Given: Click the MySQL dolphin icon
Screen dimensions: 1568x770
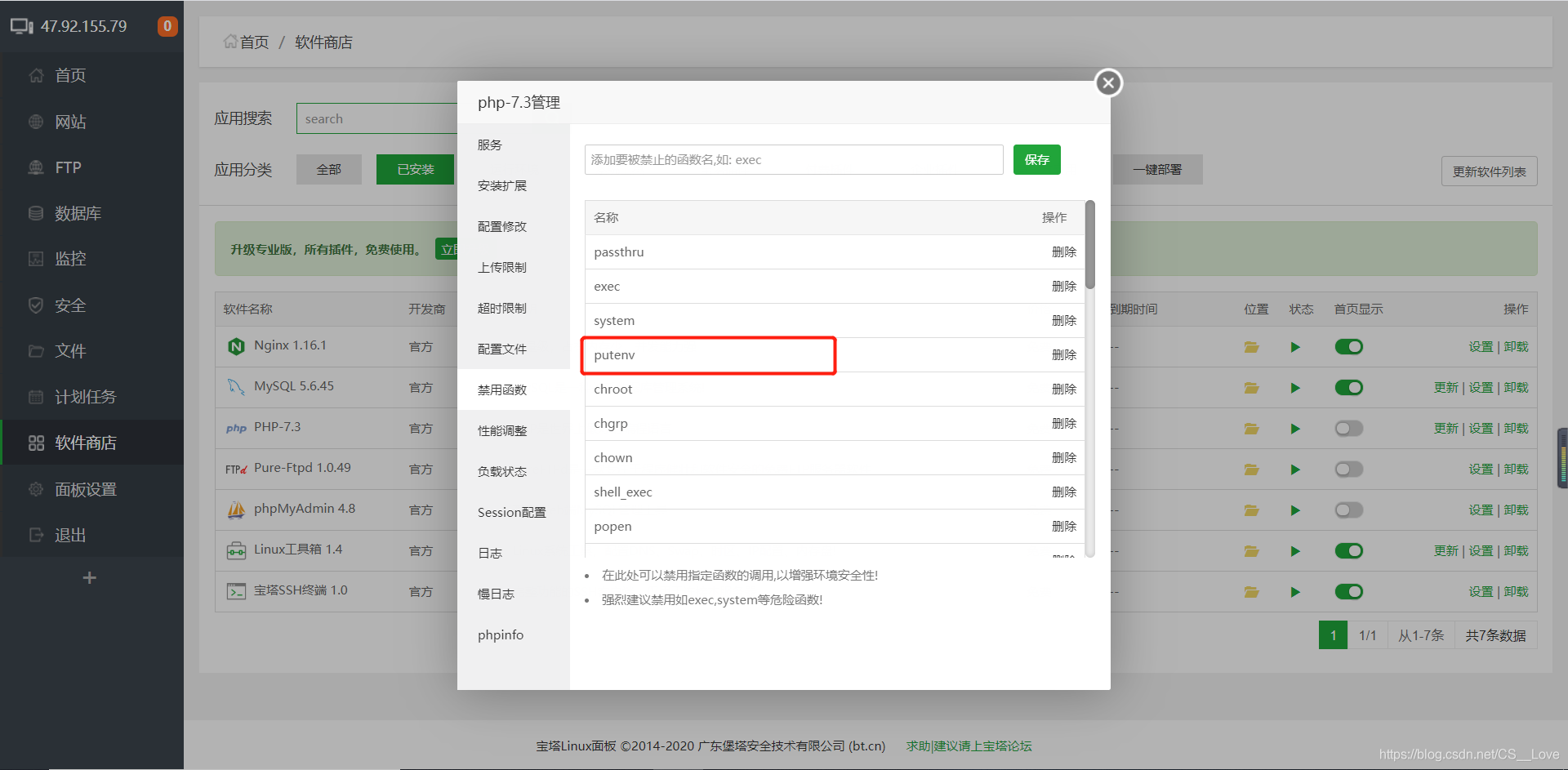Looking at the screenshot, I should [236, 387].
